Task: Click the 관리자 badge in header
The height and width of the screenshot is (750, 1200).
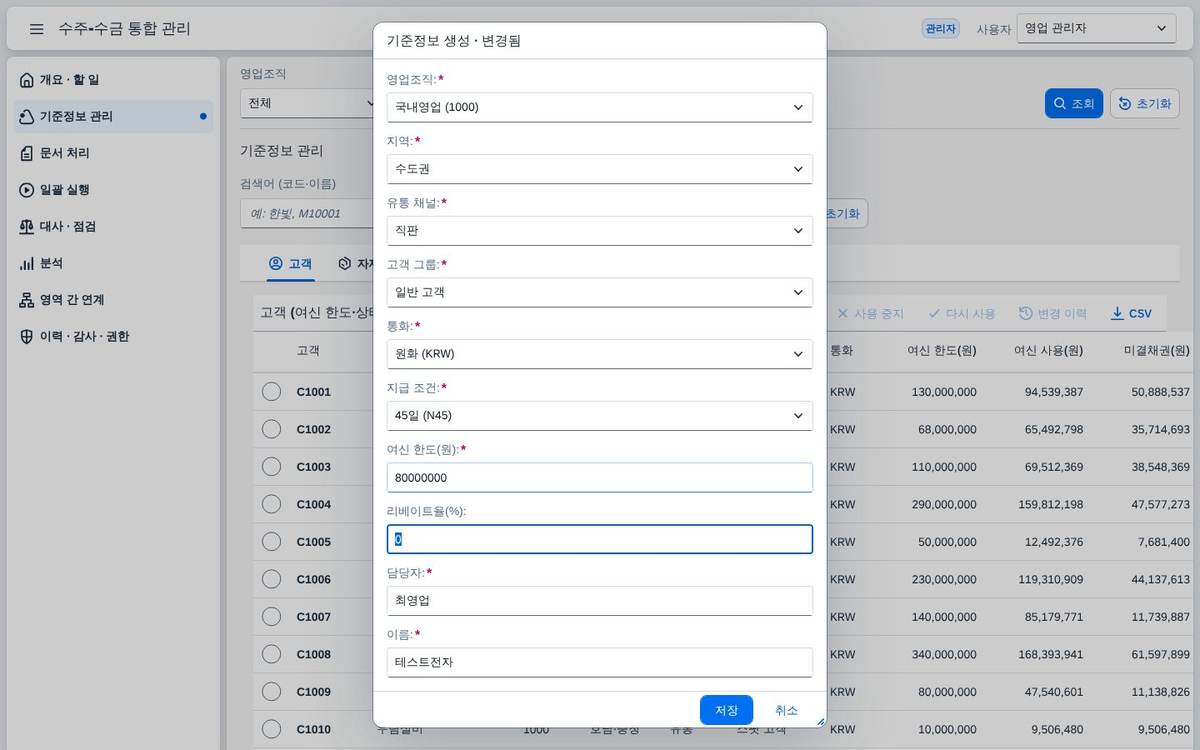Action: pos(940,29)
